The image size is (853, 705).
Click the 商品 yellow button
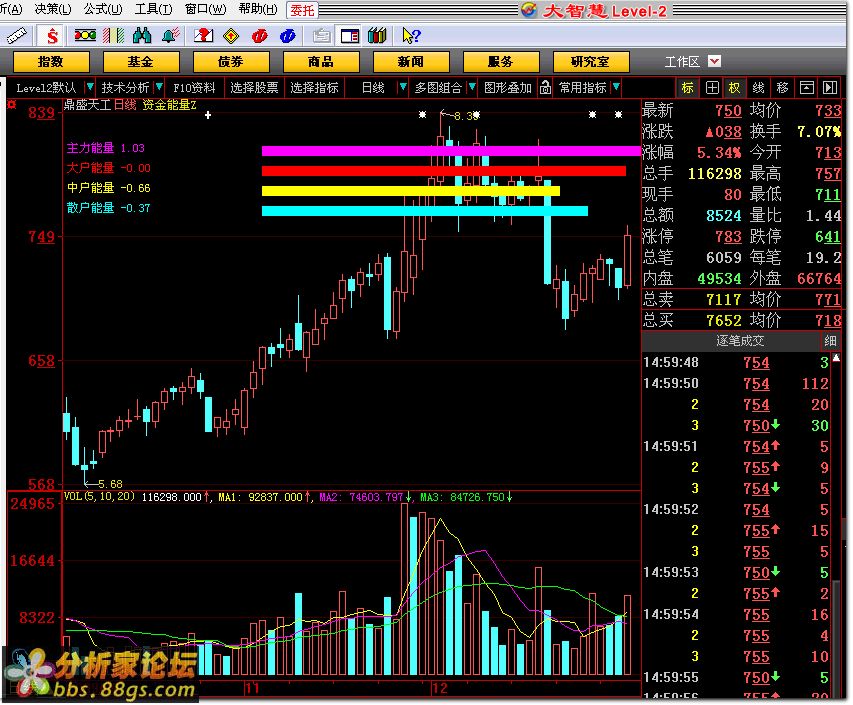[x=320, y=61]
